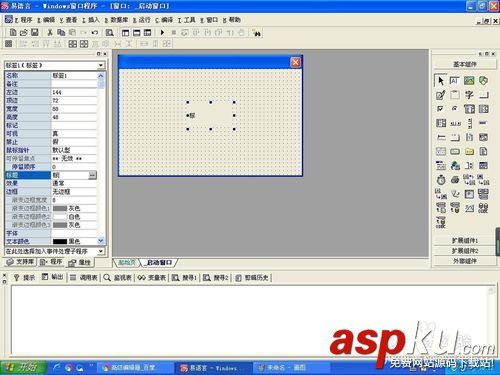Select the radio button component icon
Viewport: 500px width, 375px height.
[454, 109]
